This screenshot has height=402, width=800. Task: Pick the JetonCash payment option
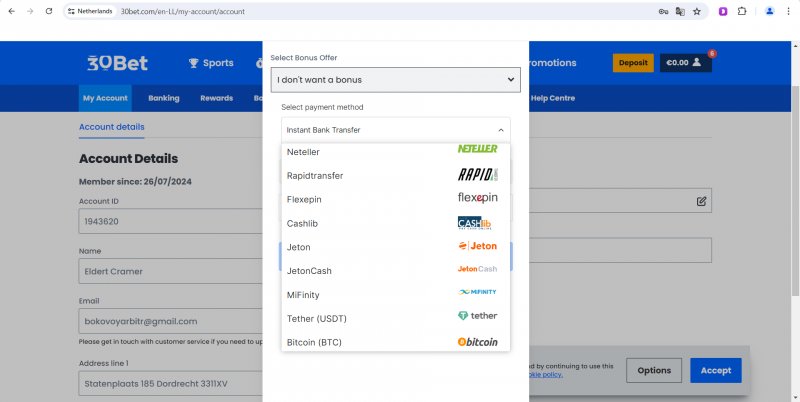click(x=395, y=271)
